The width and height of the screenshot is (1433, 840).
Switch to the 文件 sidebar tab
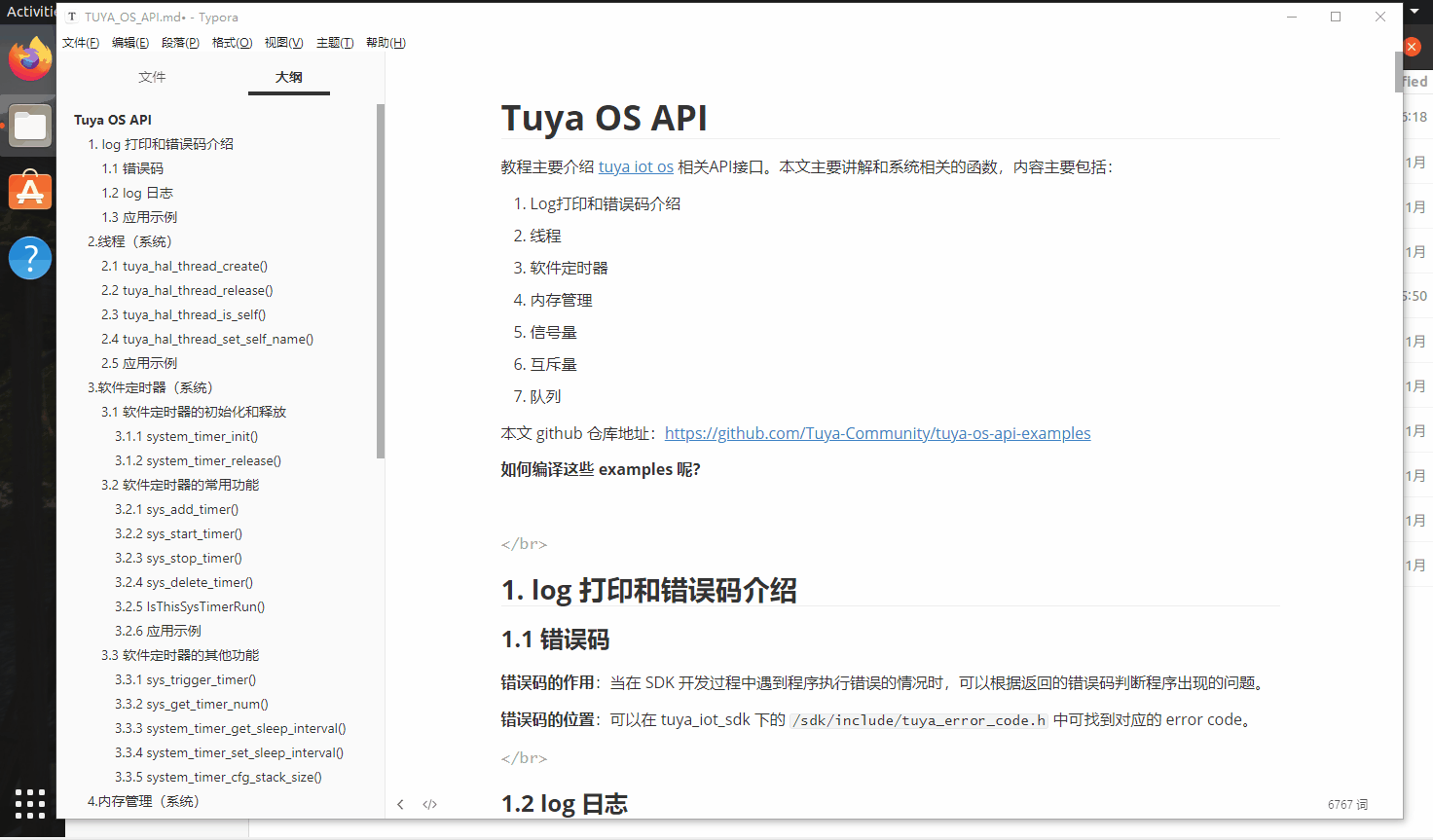(152, 77)
